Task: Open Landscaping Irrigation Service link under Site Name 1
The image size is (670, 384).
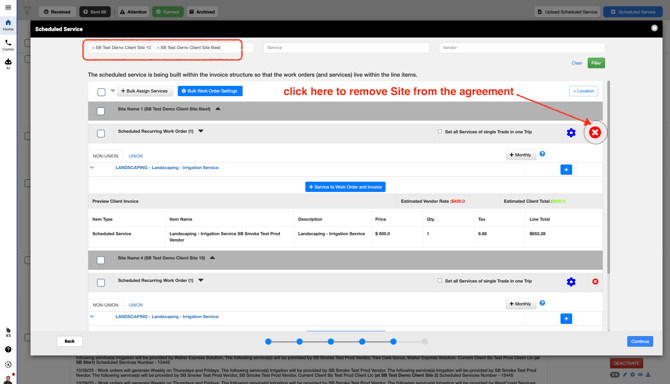Action: tap(167, 167)
